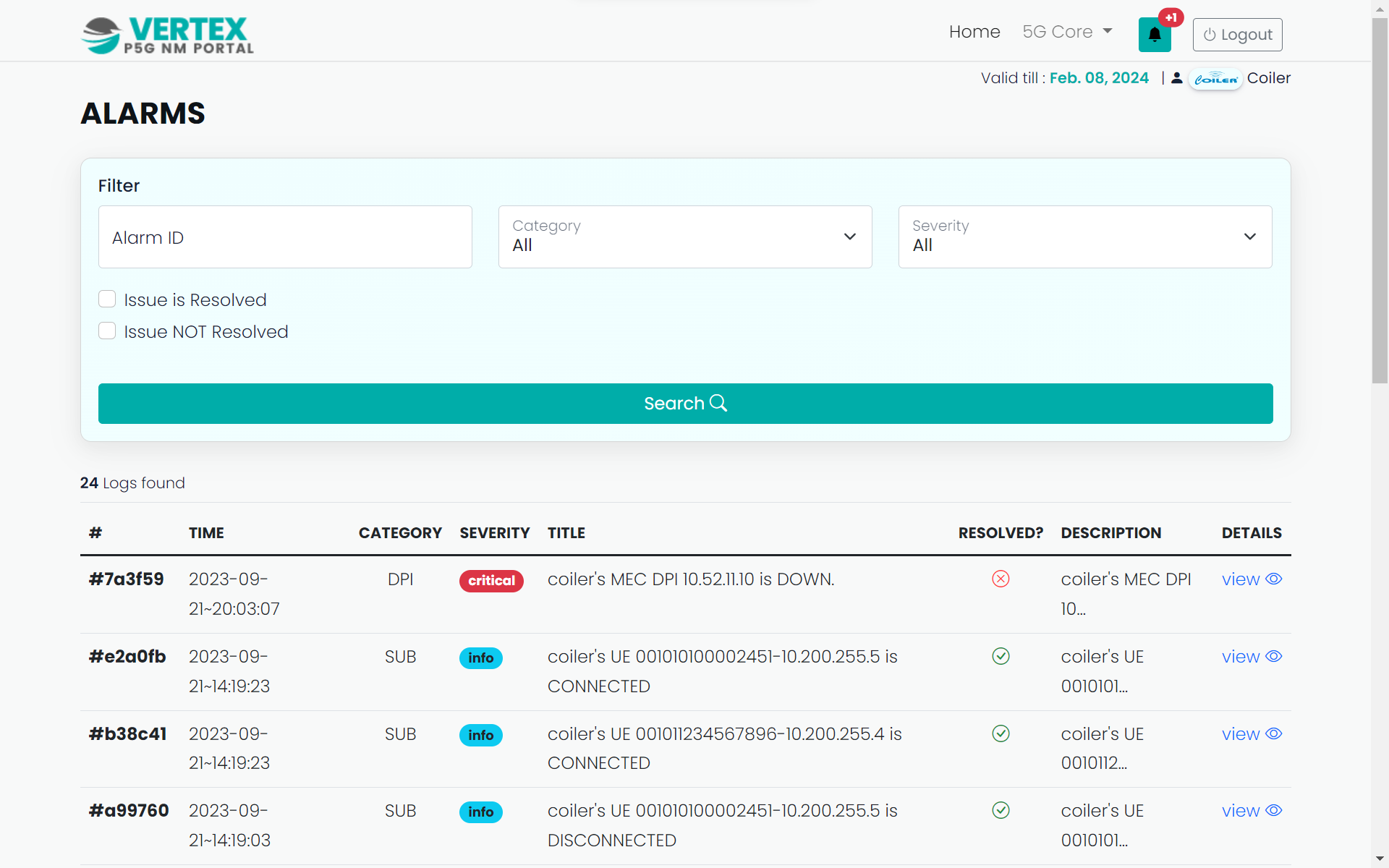Image resolution: width=1389 pixels, height=868 pixels.
Task: Click the unresolved red X icon for alarm #7a3f59
Action: pos(1001,579)
